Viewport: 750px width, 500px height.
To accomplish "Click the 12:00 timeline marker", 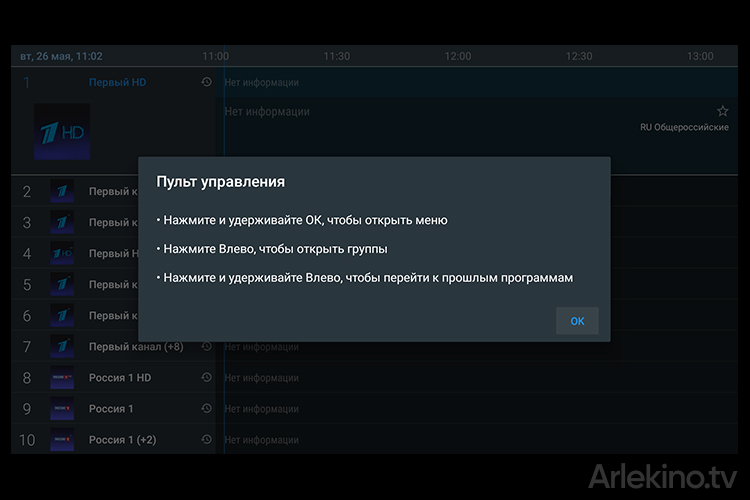I will point(458,56).
